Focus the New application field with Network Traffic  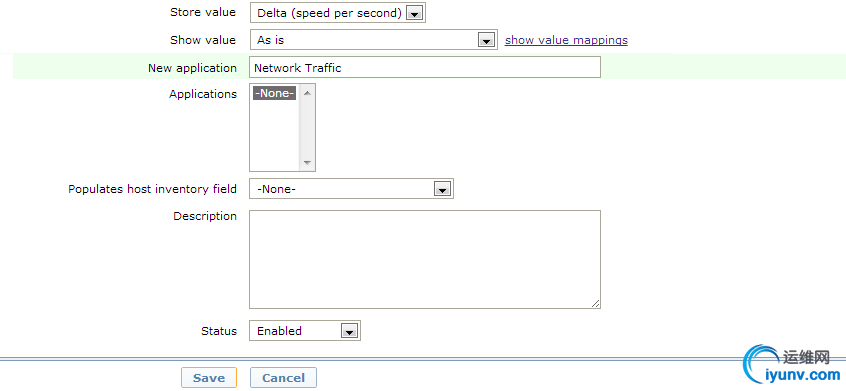(x=425, y=67)
